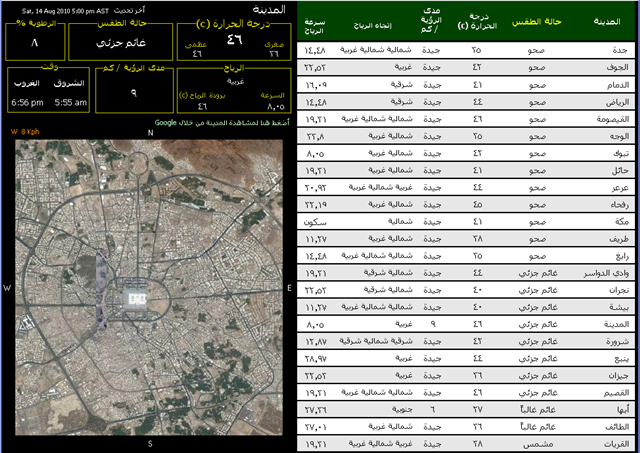Click the satellite map image of Madinah
Screen dimensions: 640x453
[149, 287]
